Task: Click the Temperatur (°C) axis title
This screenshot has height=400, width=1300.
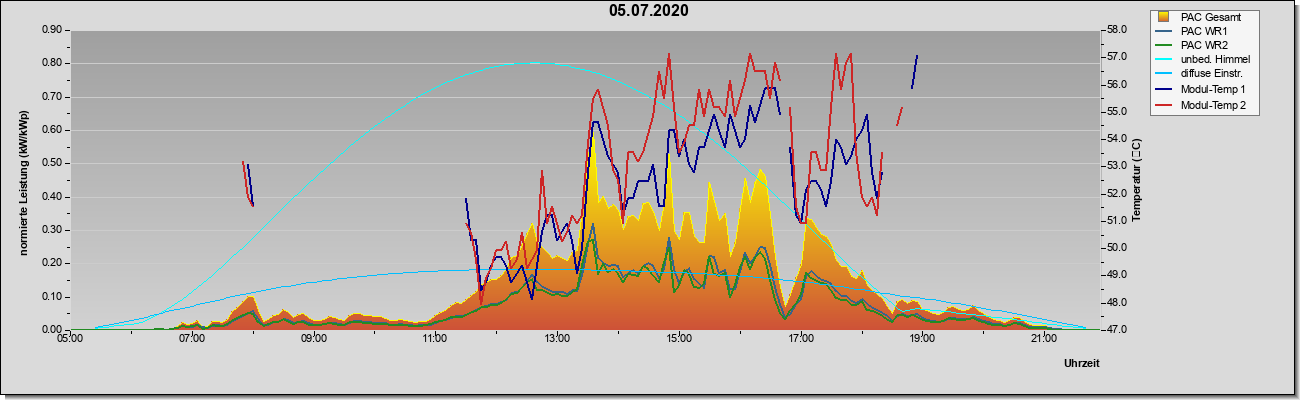Action: tap(1136, 180)
